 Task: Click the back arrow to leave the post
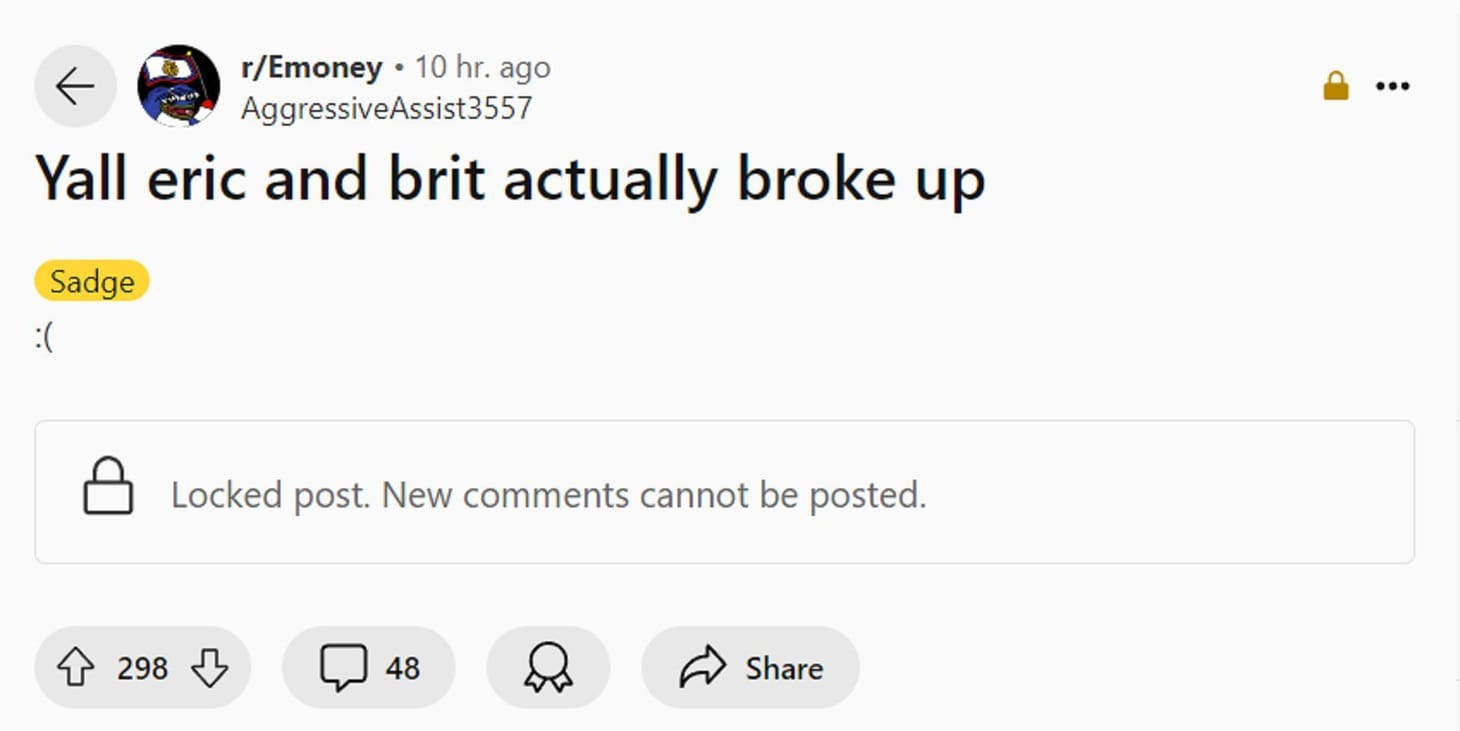(x=75, y=85)
